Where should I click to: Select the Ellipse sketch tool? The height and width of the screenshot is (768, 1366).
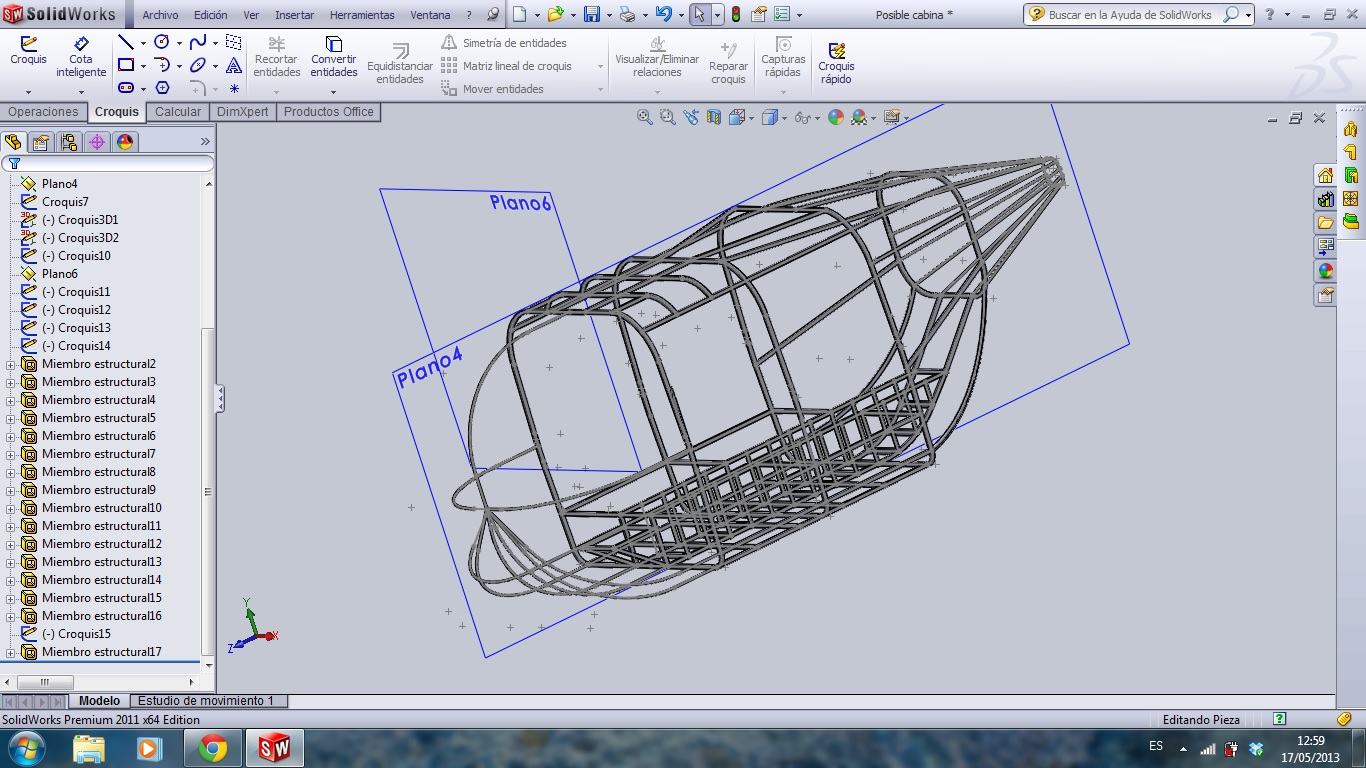[x=197, y=65]
